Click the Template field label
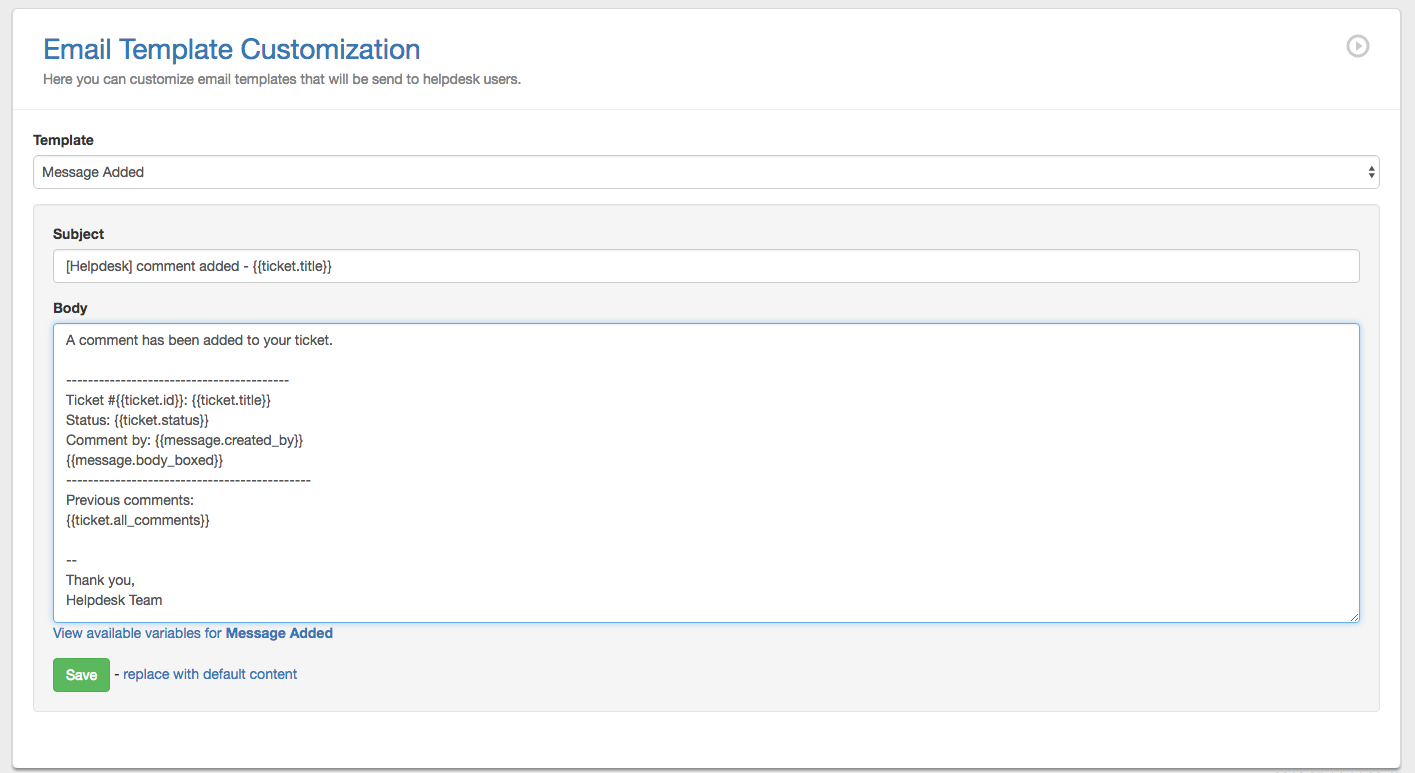This screenshot has height=773, width=1415. (x=63, y=140)
